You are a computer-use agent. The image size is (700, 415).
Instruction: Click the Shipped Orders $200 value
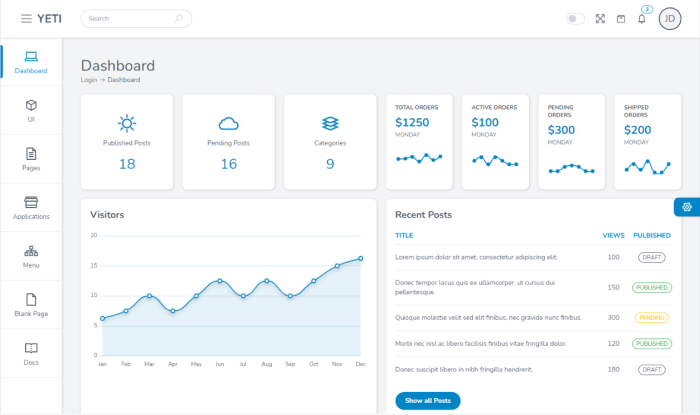(x=638, y=130)
